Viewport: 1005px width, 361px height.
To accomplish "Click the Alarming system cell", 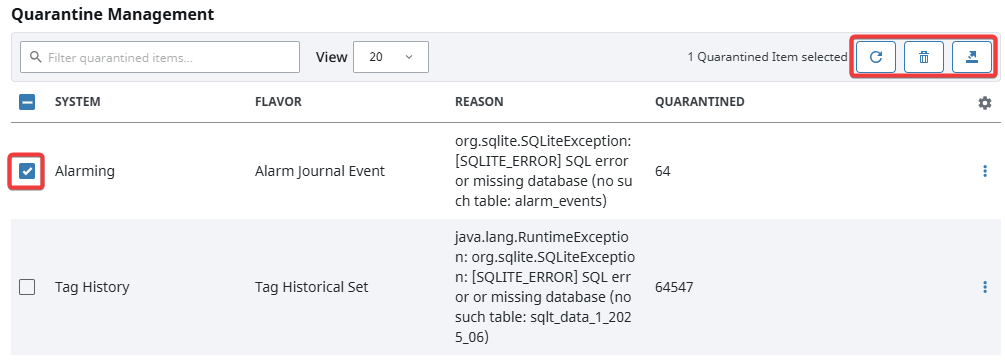I will pos(85,171).
